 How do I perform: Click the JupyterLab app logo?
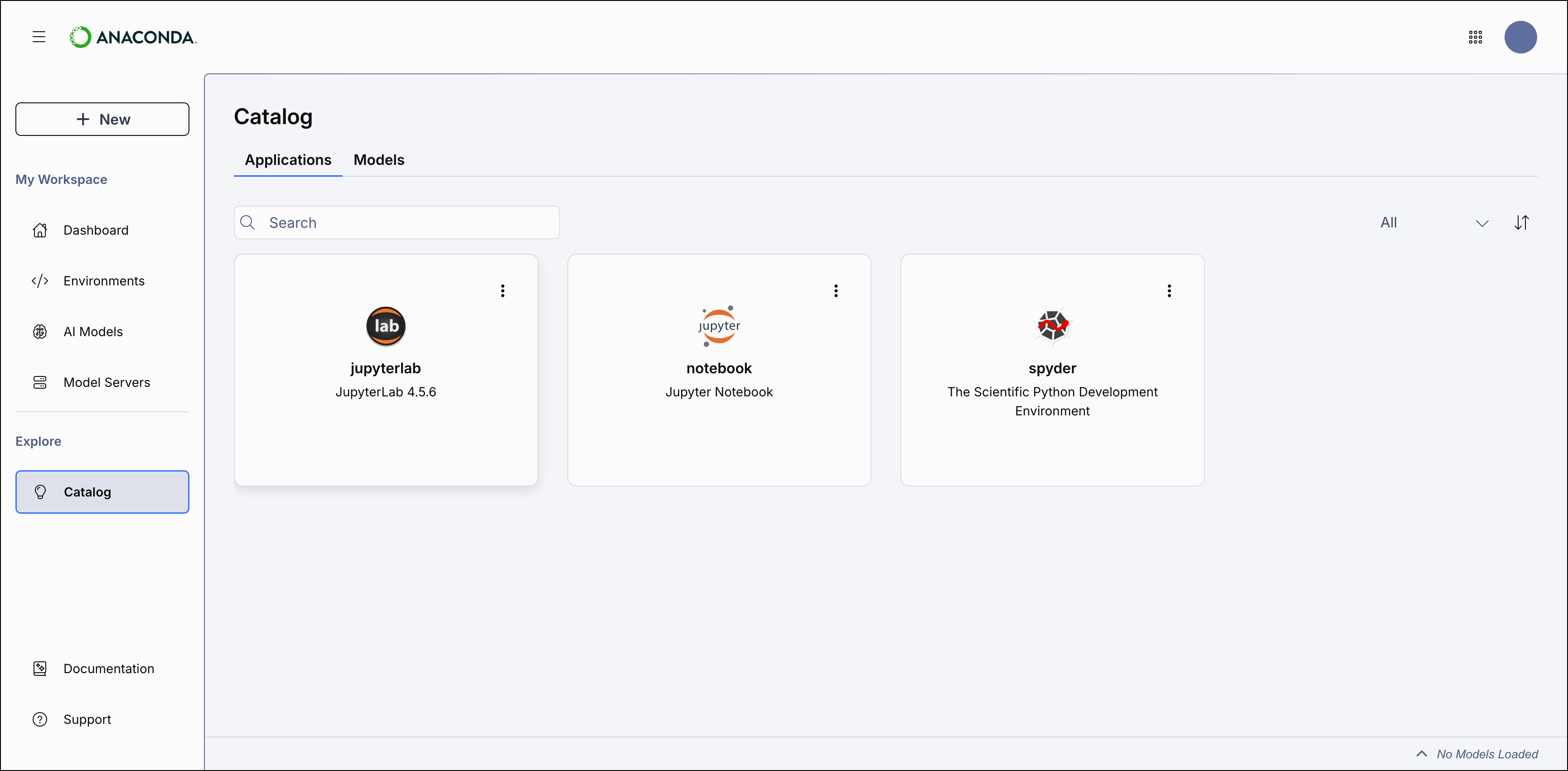pos(385,326)
